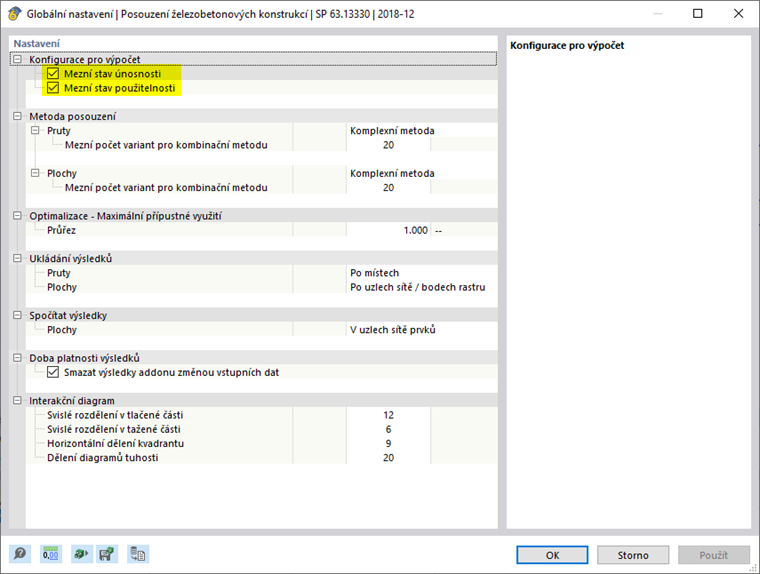The width and height of the screenshot is (760, 574).
Task: Edit Horizontální dělení kvadrantu value 9
Action: click(388, 443)
